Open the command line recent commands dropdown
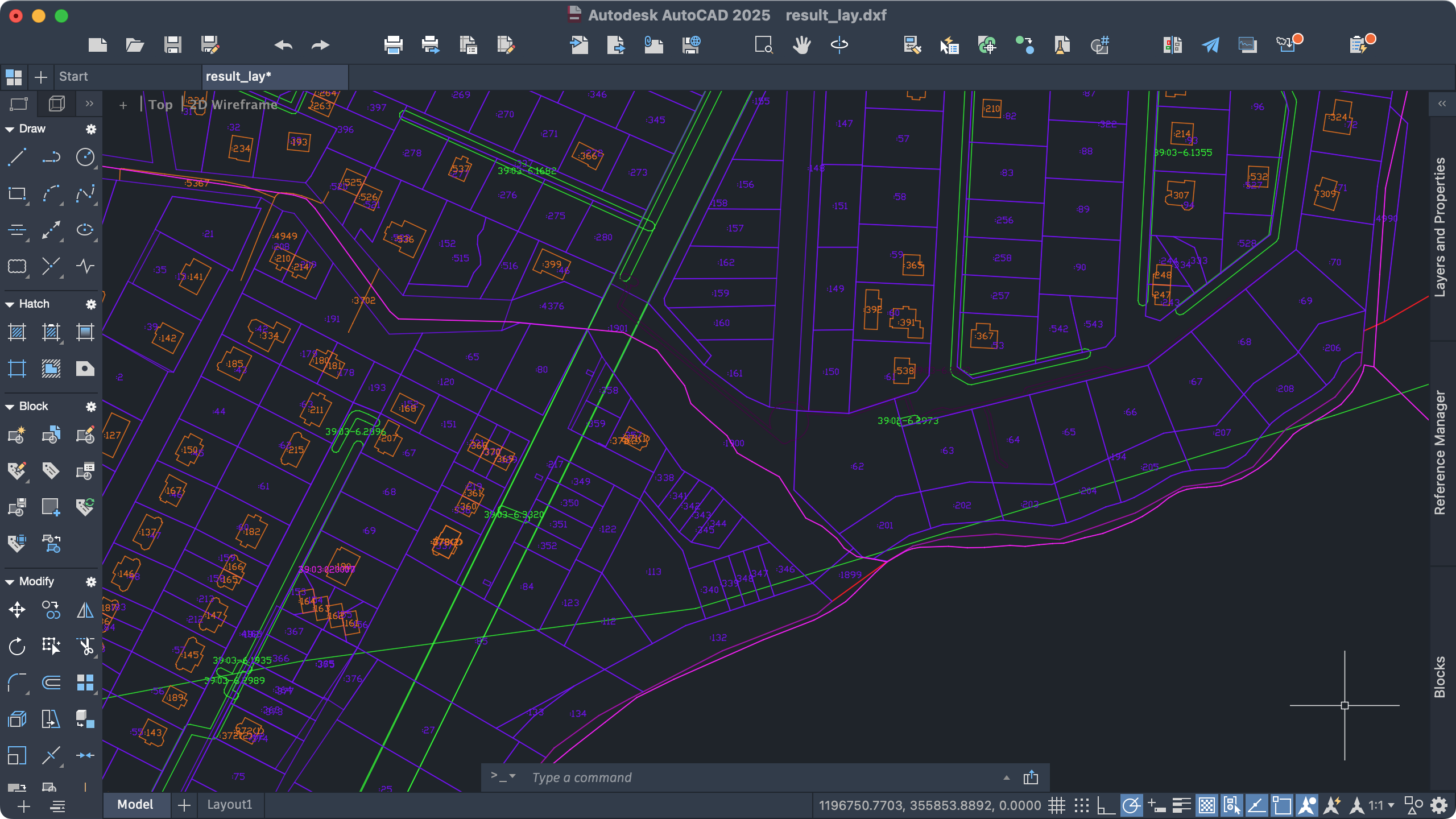Screen dimensions: 1456x819 tap(503, 776)
